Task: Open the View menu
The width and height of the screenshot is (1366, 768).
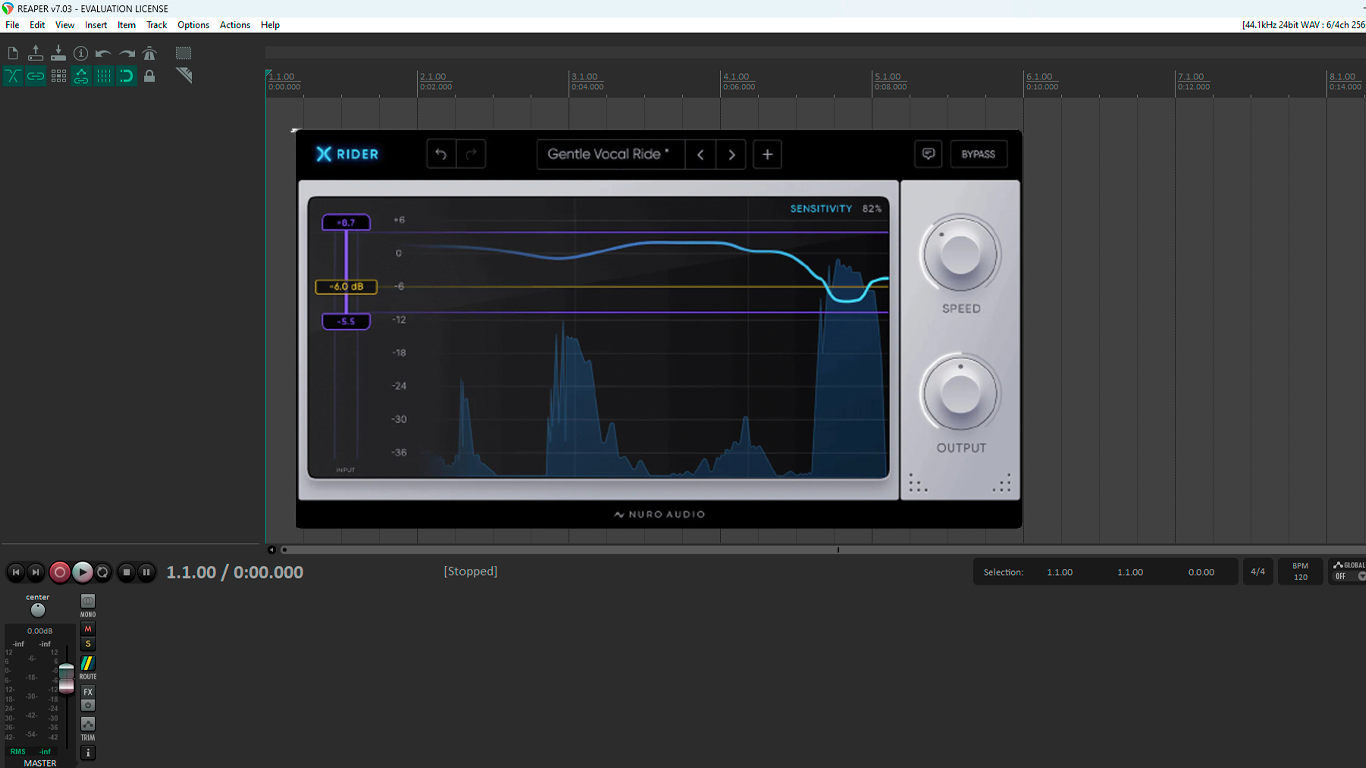Action: pos(65,25)
